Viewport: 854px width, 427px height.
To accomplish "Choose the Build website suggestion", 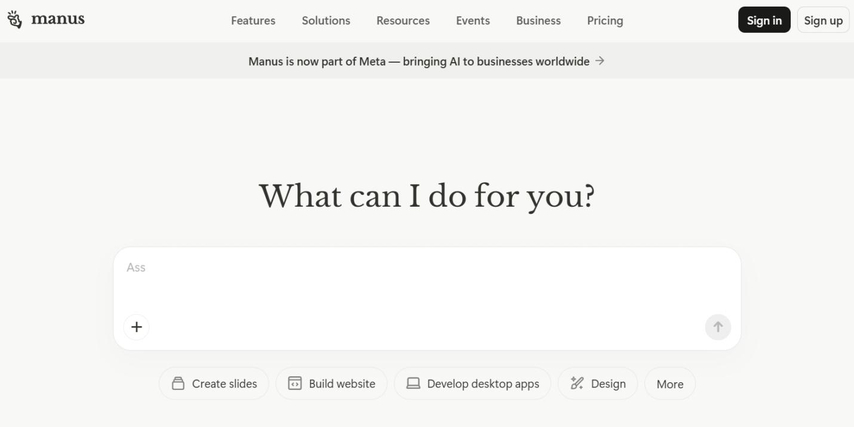I will [x=331, y=383].
